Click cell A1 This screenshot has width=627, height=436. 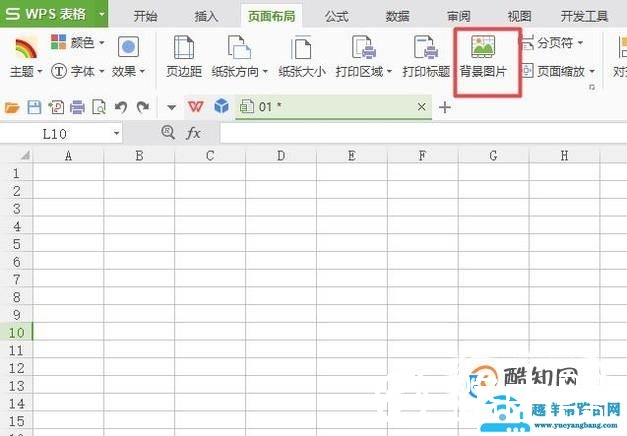point(68,172)
